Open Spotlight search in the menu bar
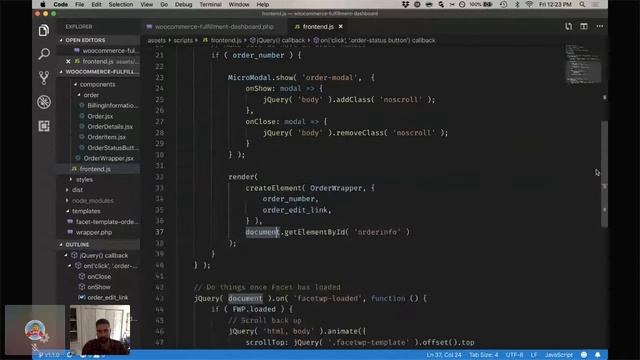This screenshot has height=360, width=640. (x=582, y=4)
